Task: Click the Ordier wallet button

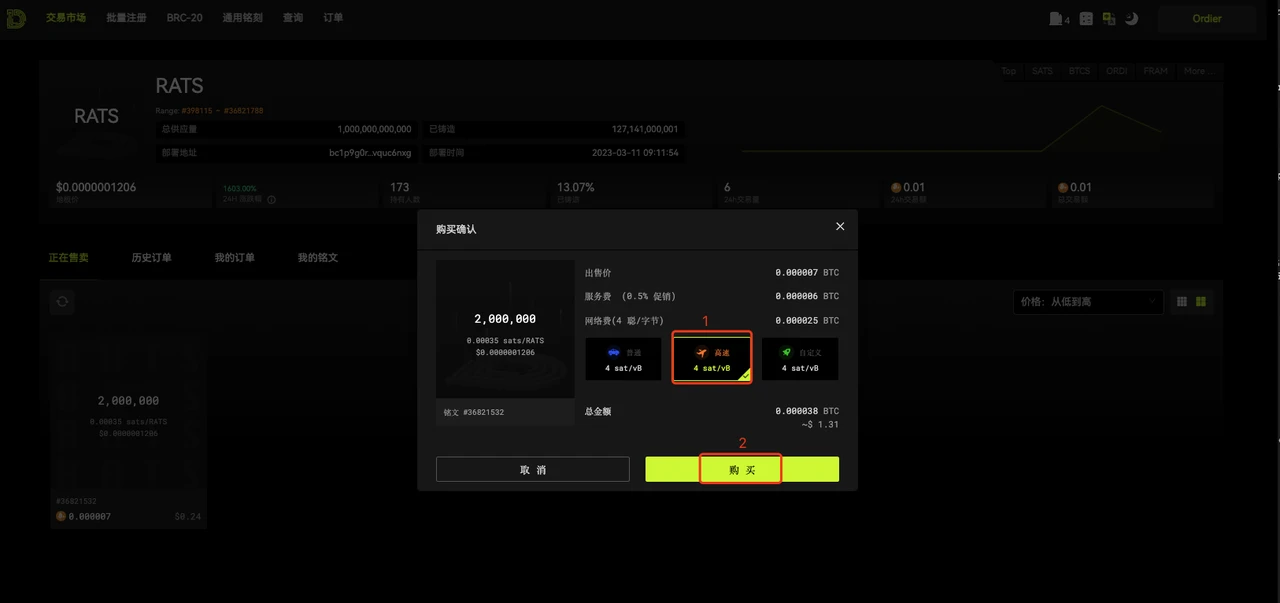Action: [x=1207, y=18]
